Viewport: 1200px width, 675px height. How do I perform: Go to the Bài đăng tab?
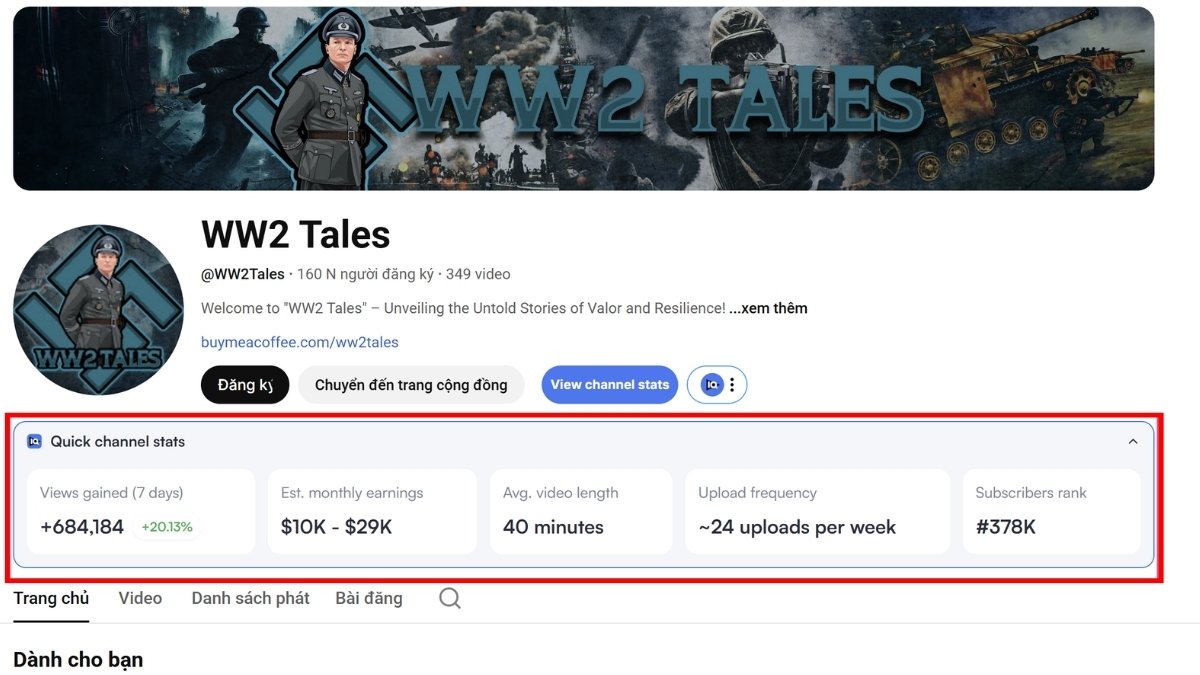pos(369,598)
